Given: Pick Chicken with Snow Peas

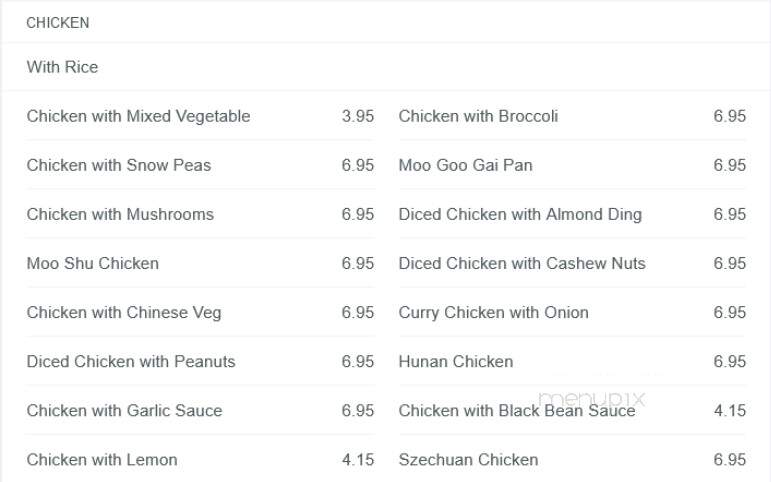Looking at the screenshot, I should click(119, 165).
